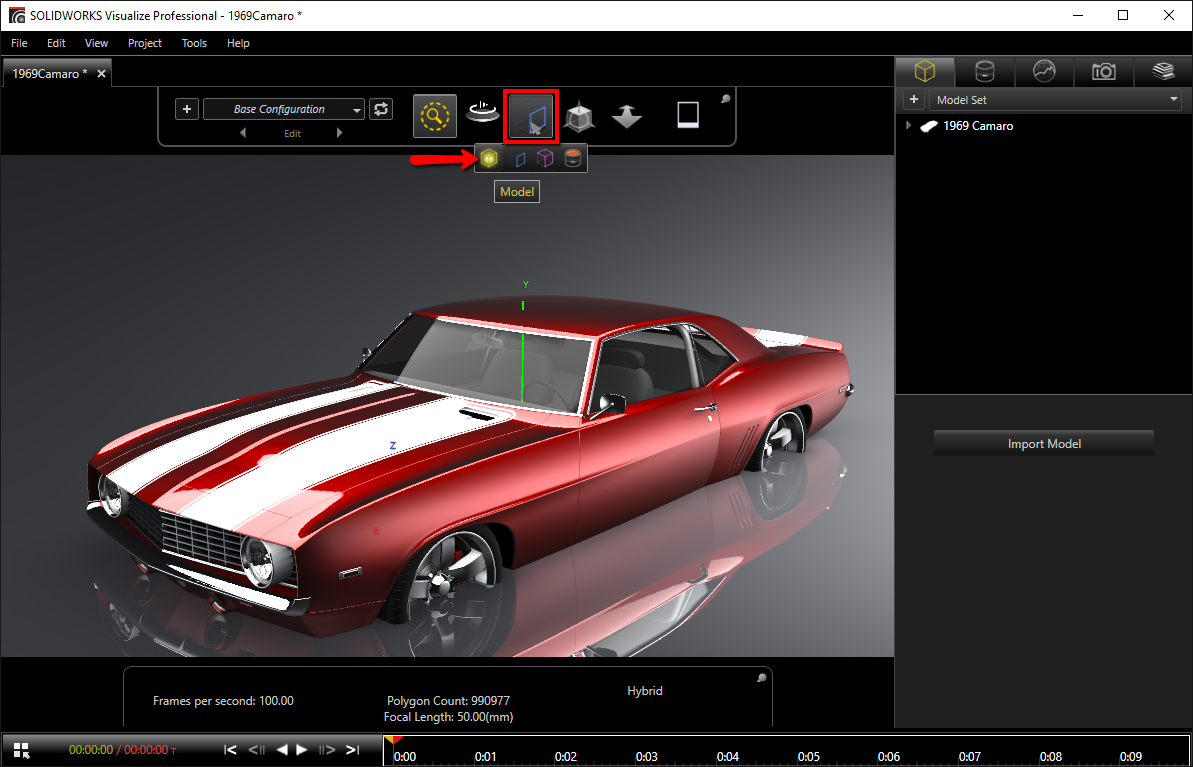Open the Models palette tab
Screen dimensions: 1193x767
point(924,72)
